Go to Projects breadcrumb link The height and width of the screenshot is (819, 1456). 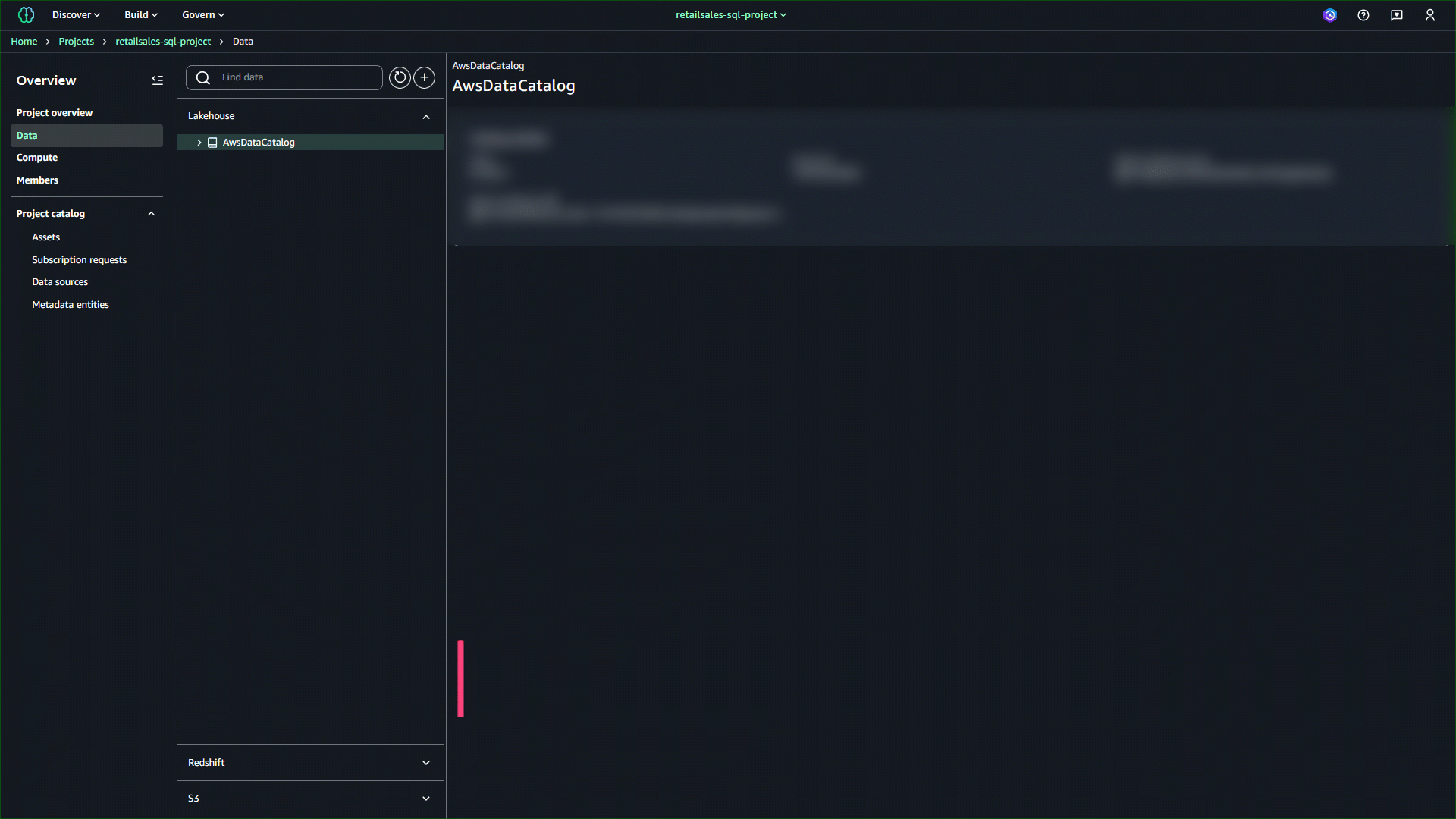(x=76, y=42)
